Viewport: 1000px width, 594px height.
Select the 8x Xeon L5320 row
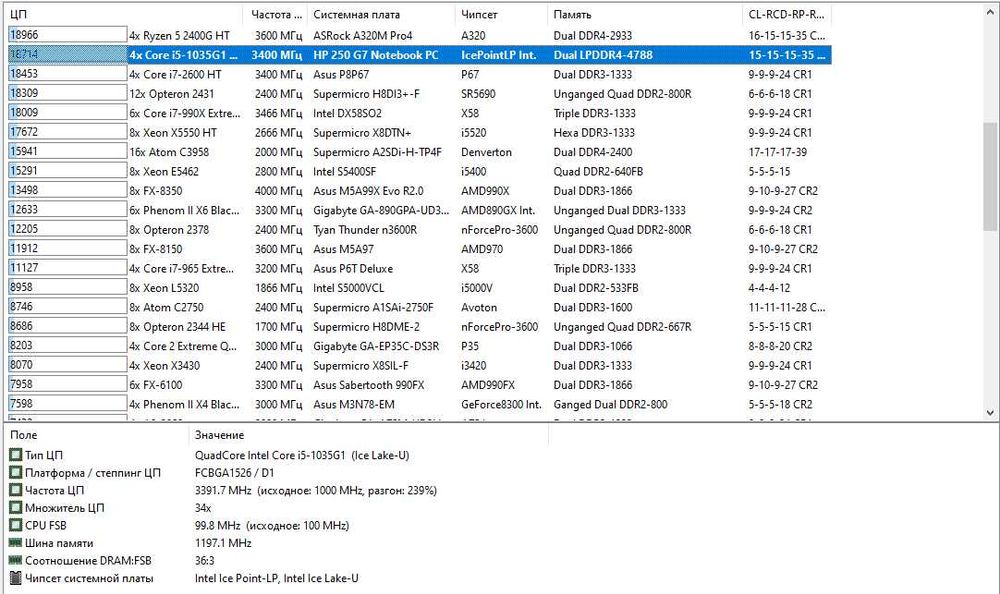(x=420, y=288)
